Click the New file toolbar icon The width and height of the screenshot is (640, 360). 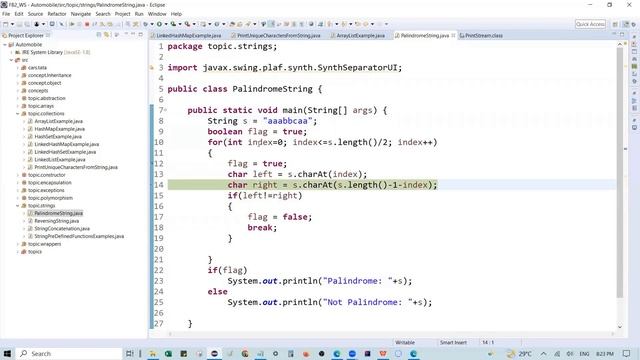click(6, 24)
